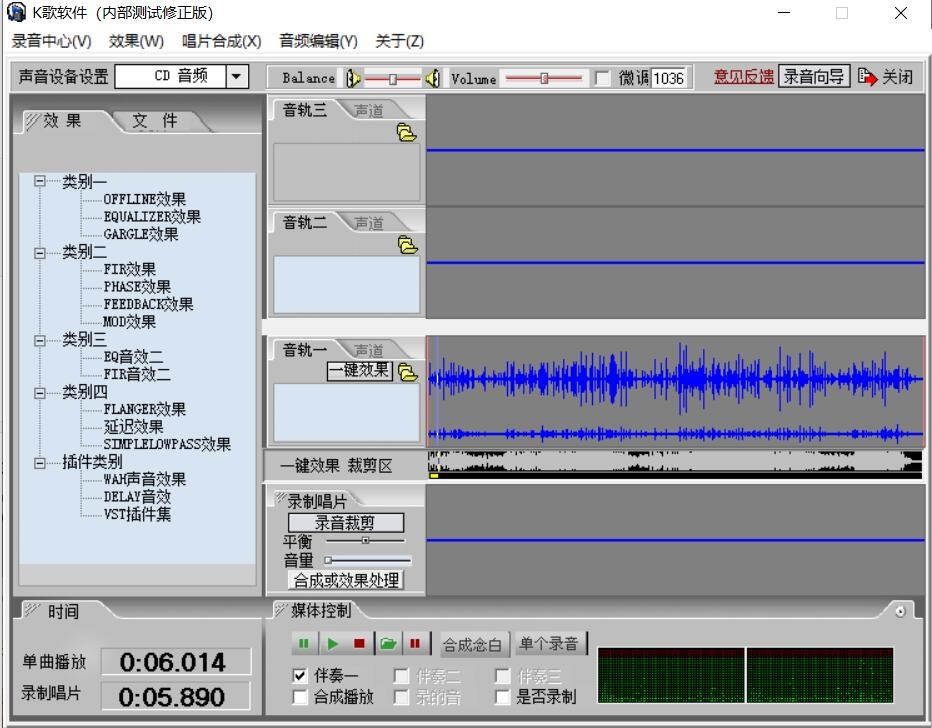Click the 录音向导 button

[814, 77]
